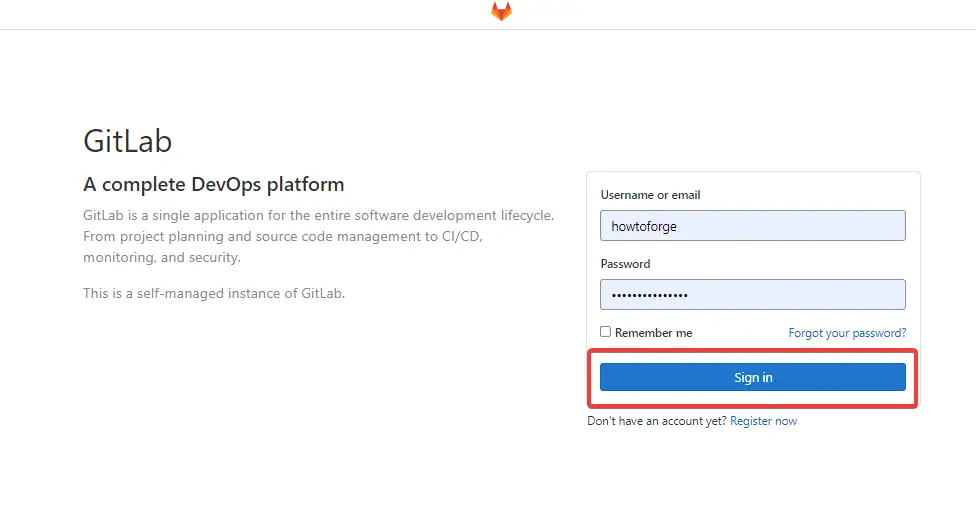
Task: Click the Password label text
Action: click(x=626, y=264)
